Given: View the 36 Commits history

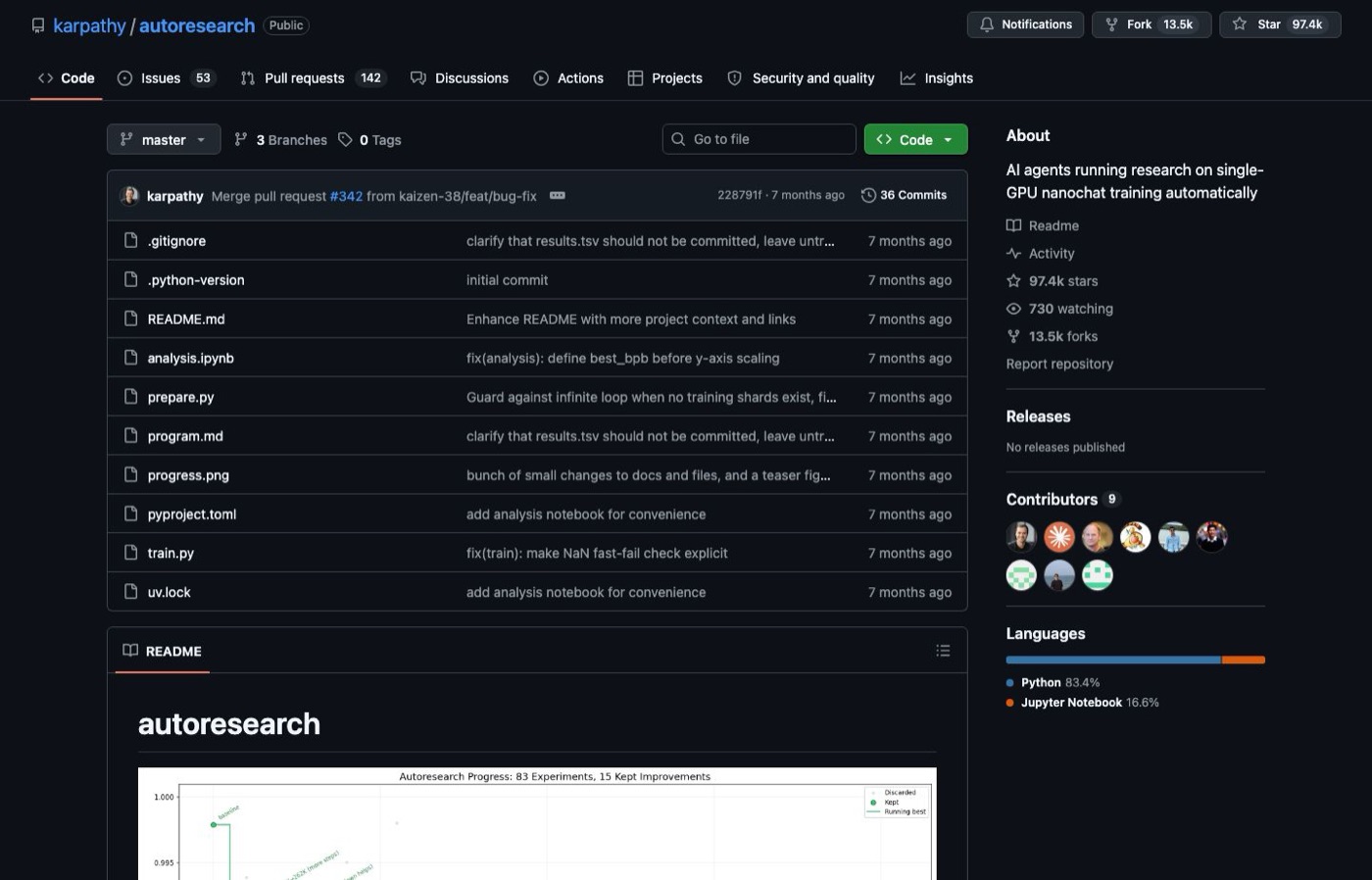Looking at the screenshot, I should pos(904,195).
